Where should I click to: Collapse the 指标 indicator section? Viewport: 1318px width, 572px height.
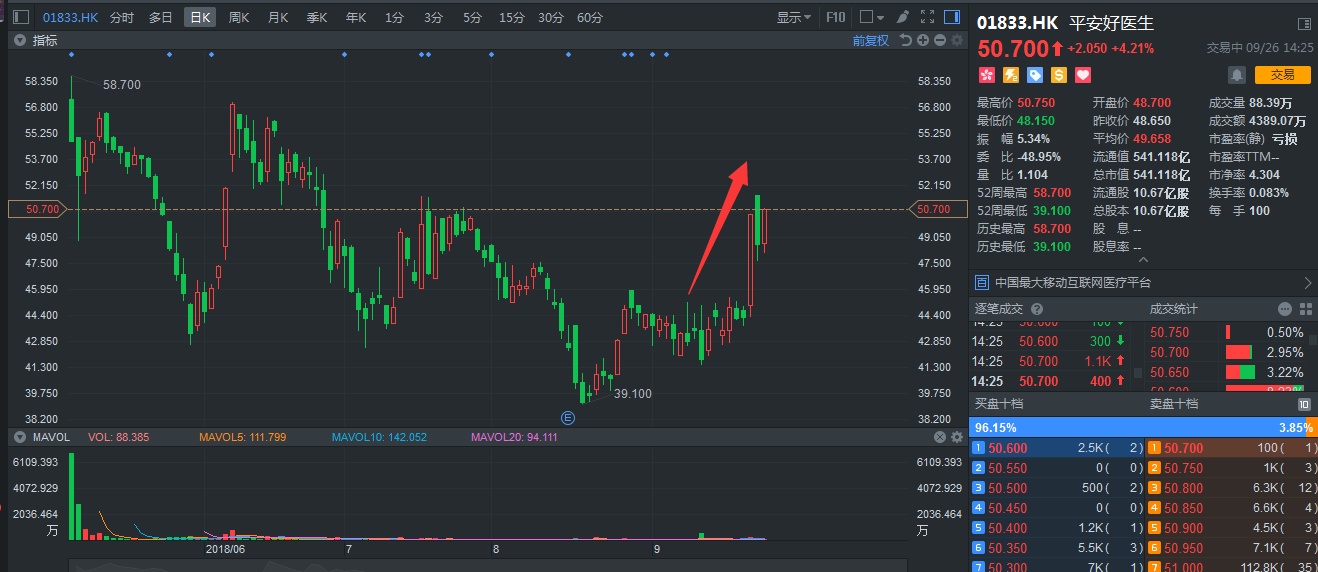click(20, 40)
